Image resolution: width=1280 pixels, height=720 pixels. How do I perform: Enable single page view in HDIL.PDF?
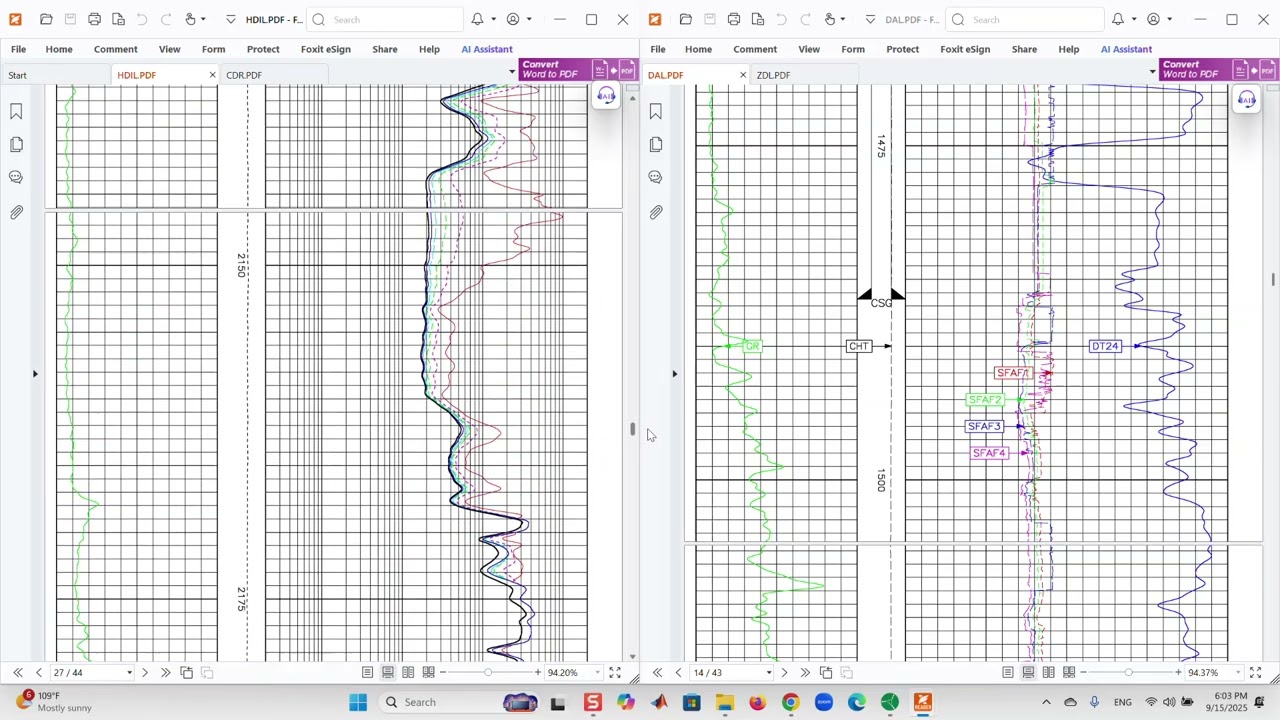coord(367,673)
